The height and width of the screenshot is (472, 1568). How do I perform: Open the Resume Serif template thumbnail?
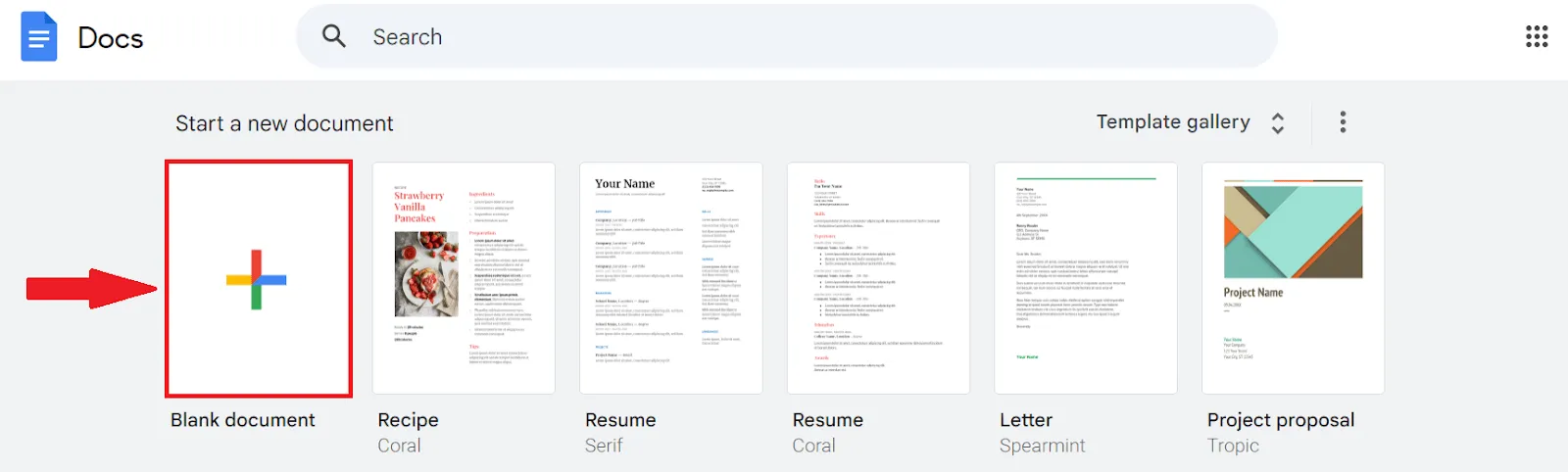pos(671,278)
